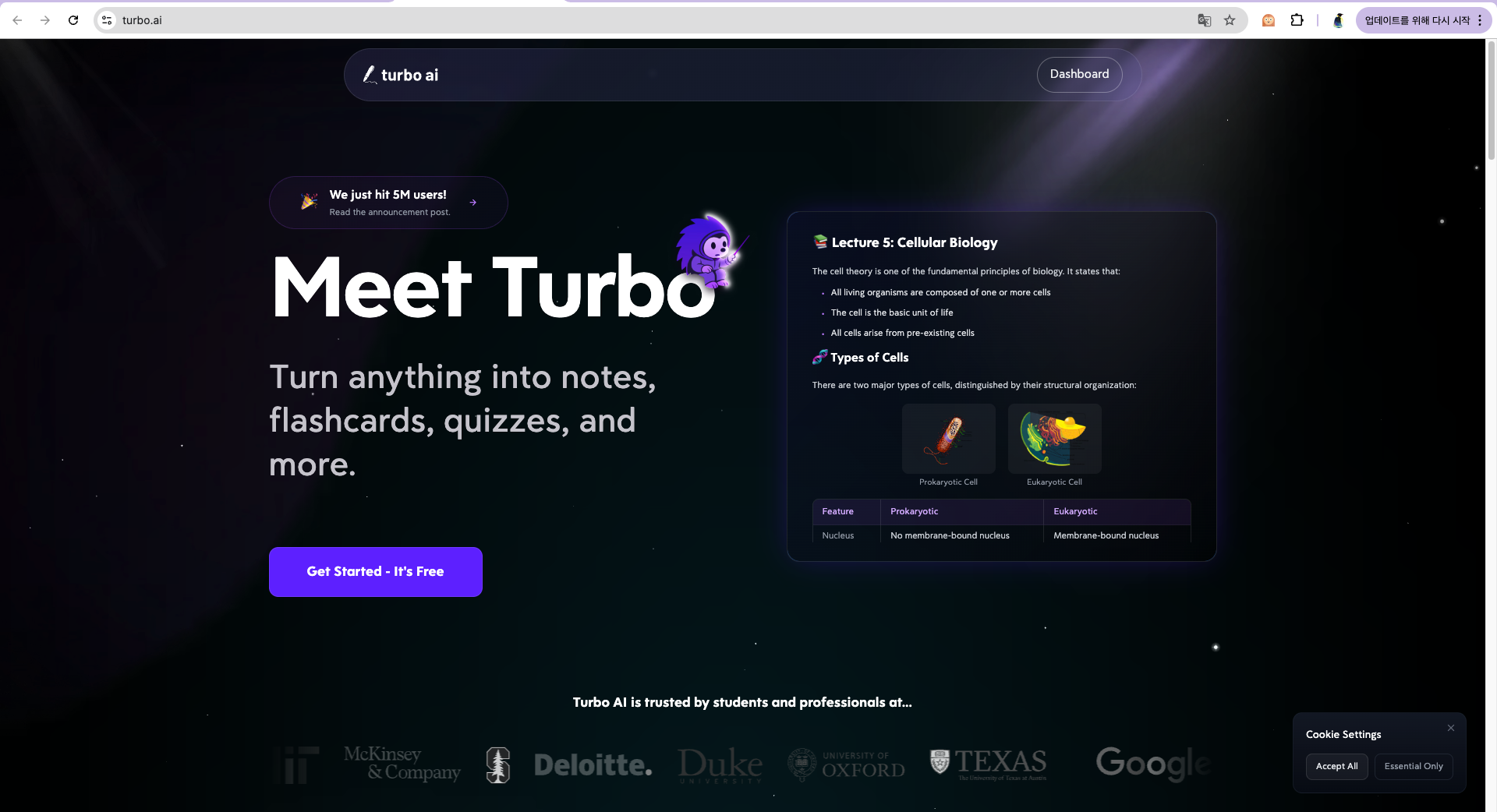Screen dimensions: 1497x812
Task: Click the forward navigation arrow
Action: [45, 20]
